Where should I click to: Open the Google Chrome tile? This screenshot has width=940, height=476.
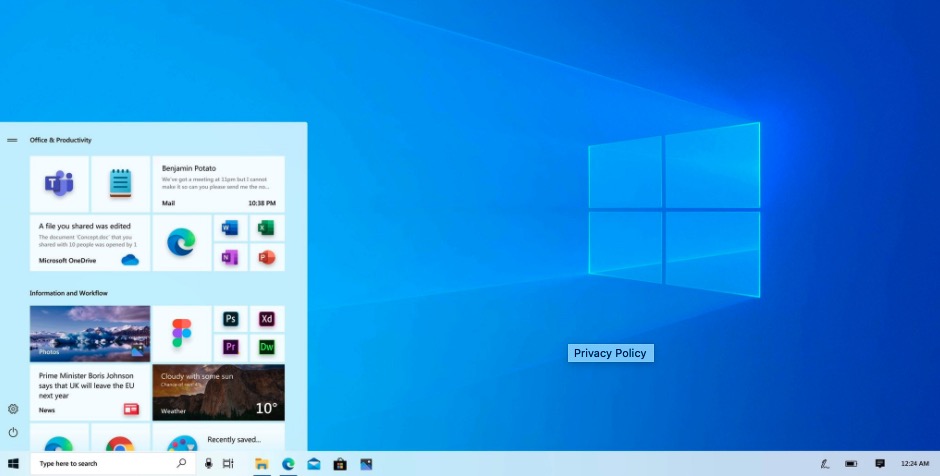click(x=120, y=438)
